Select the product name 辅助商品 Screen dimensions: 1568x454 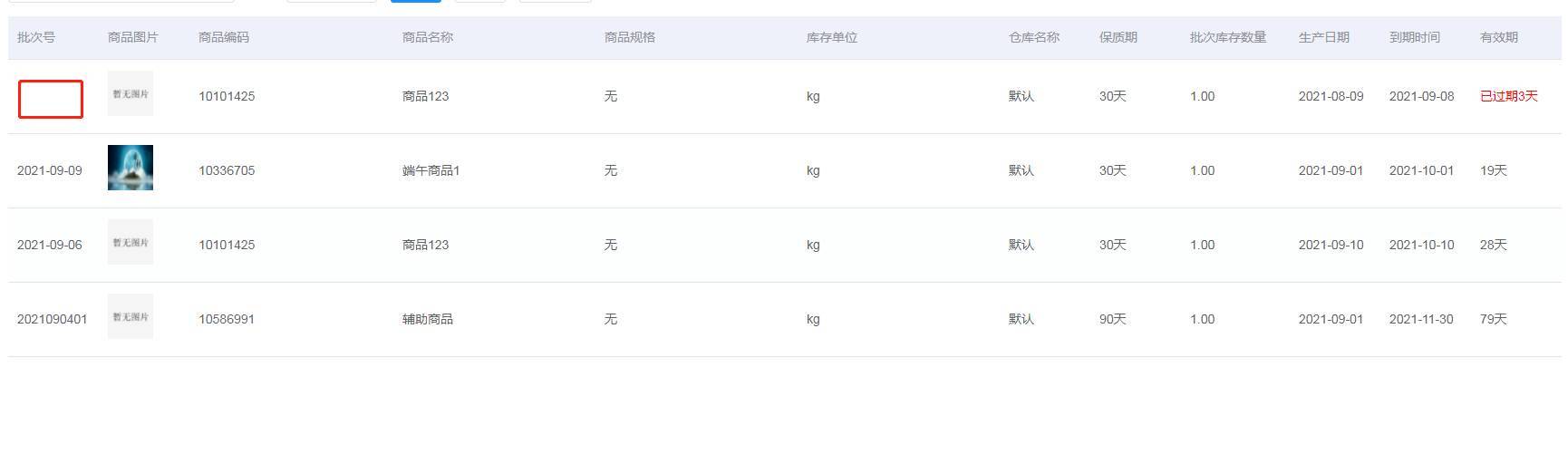[x=428, y=319]
